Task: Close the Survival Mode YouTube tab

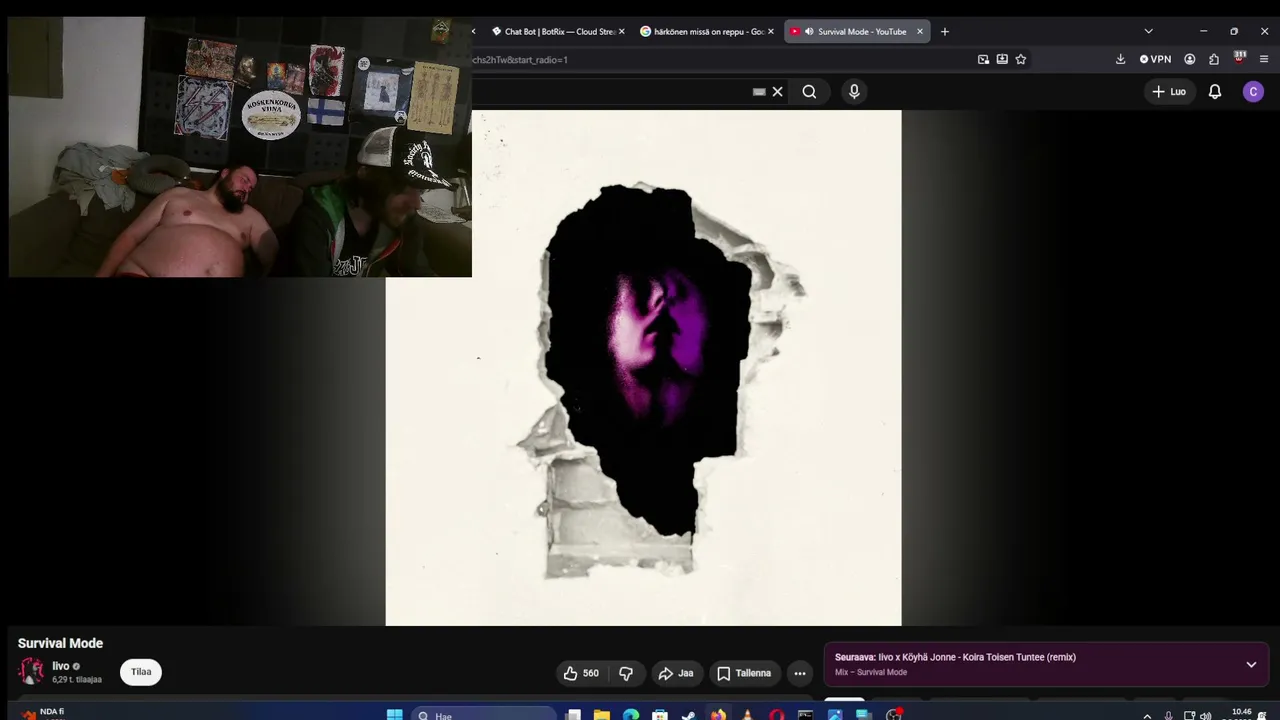Action: [x=920, y=32]
